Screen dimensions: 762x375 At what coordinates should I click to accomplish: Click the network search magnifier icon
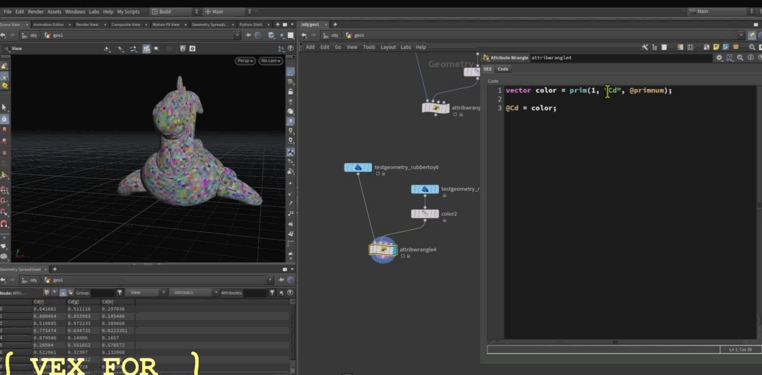pyautogui.click(x=752, y=47)
